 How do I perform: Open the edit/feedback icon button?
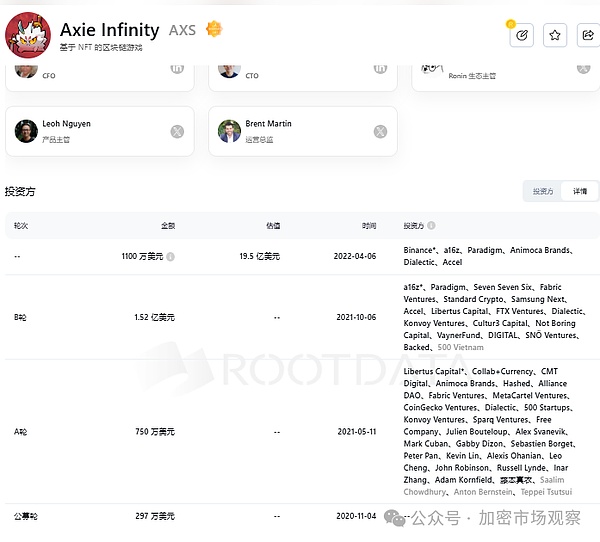521,35
